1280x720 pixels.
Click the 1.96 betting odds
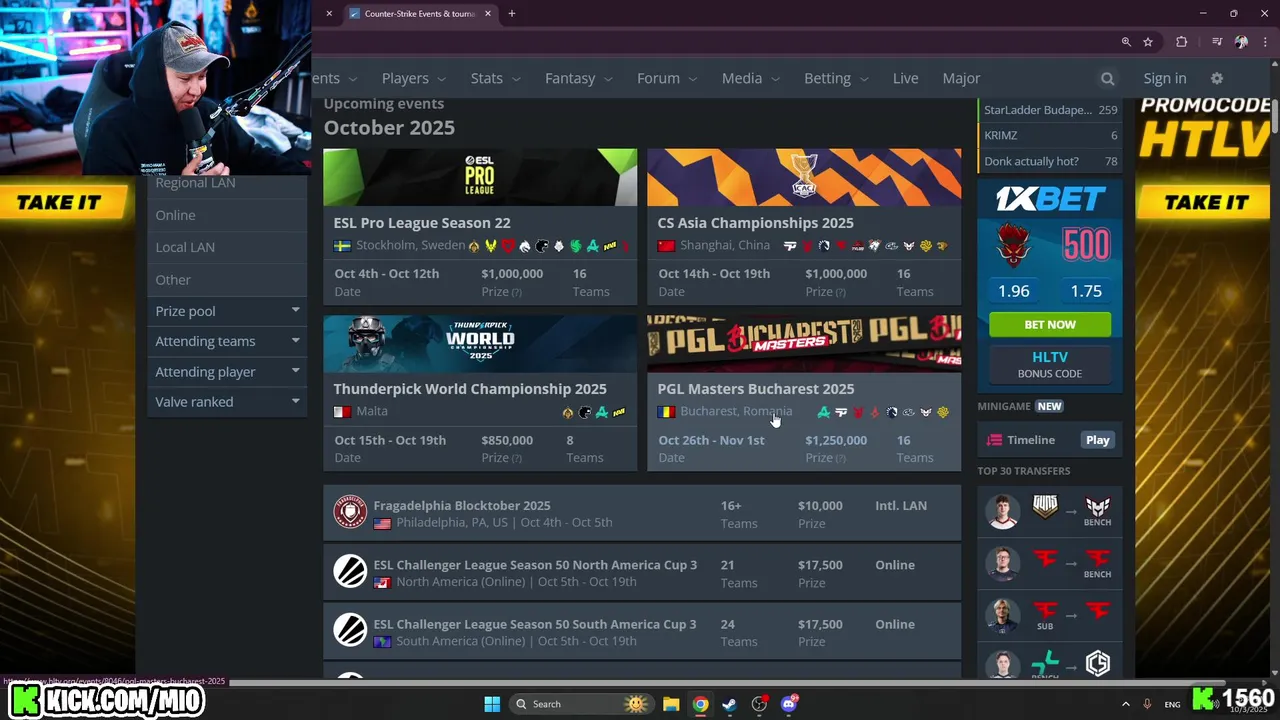point(1014,291)
